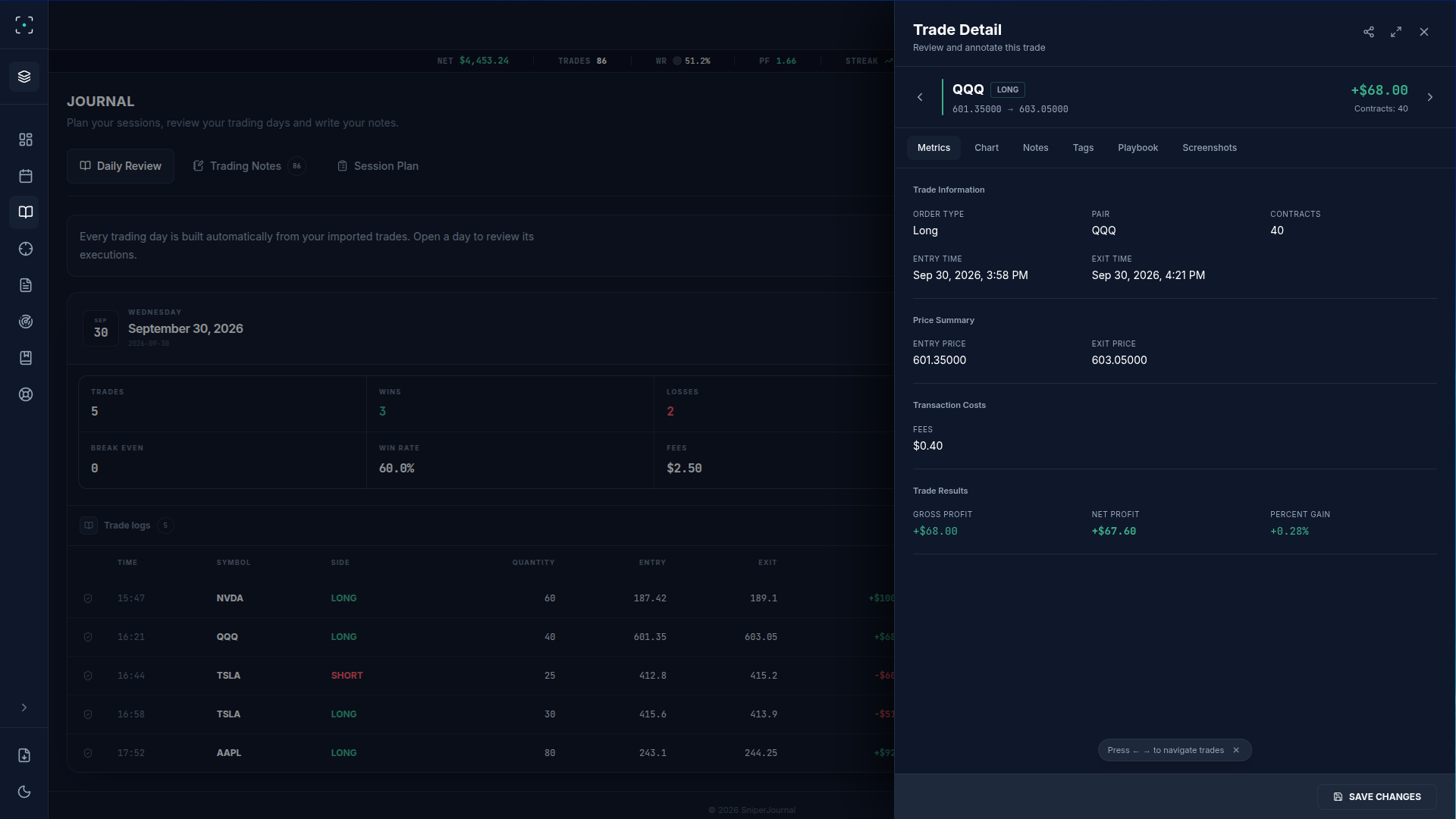Open lifebuoy support sidebar icon

(26, 394)
